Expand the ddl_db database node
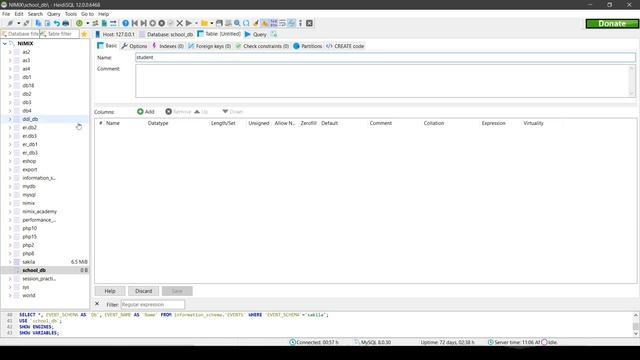Screen dimensions: 640x360 10,119
